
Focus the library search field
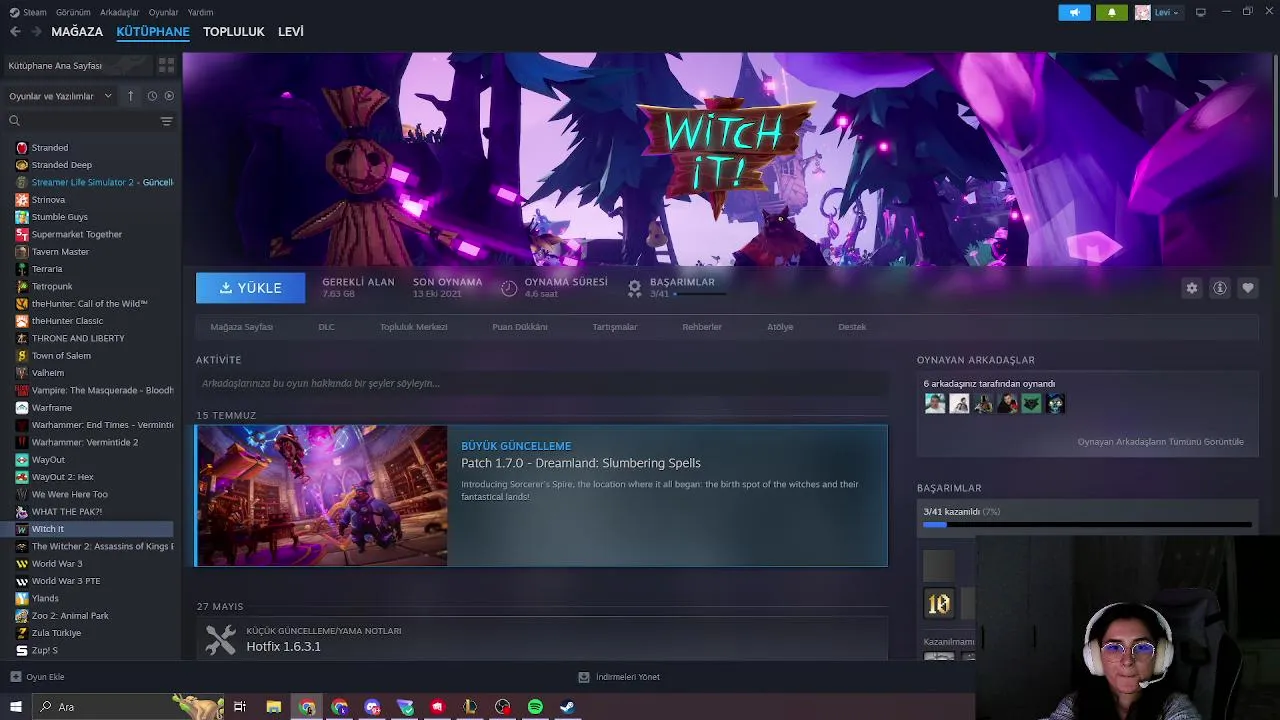tap(82, 121)
